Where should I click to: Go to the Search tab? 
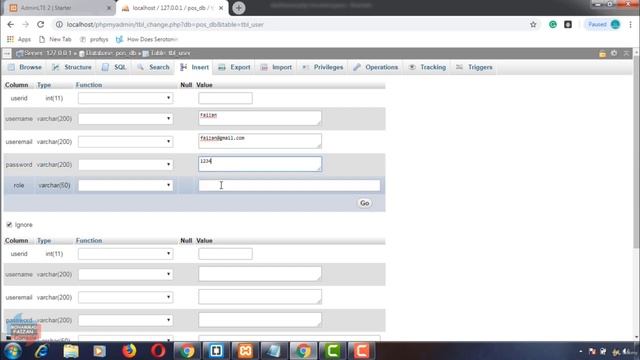153,67
